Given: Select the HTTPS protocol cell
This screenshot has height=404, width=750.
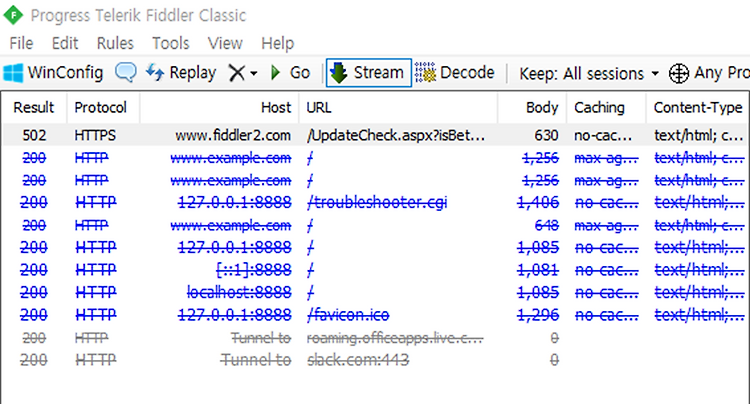Looking at the screenshot, I should (95, 135).
